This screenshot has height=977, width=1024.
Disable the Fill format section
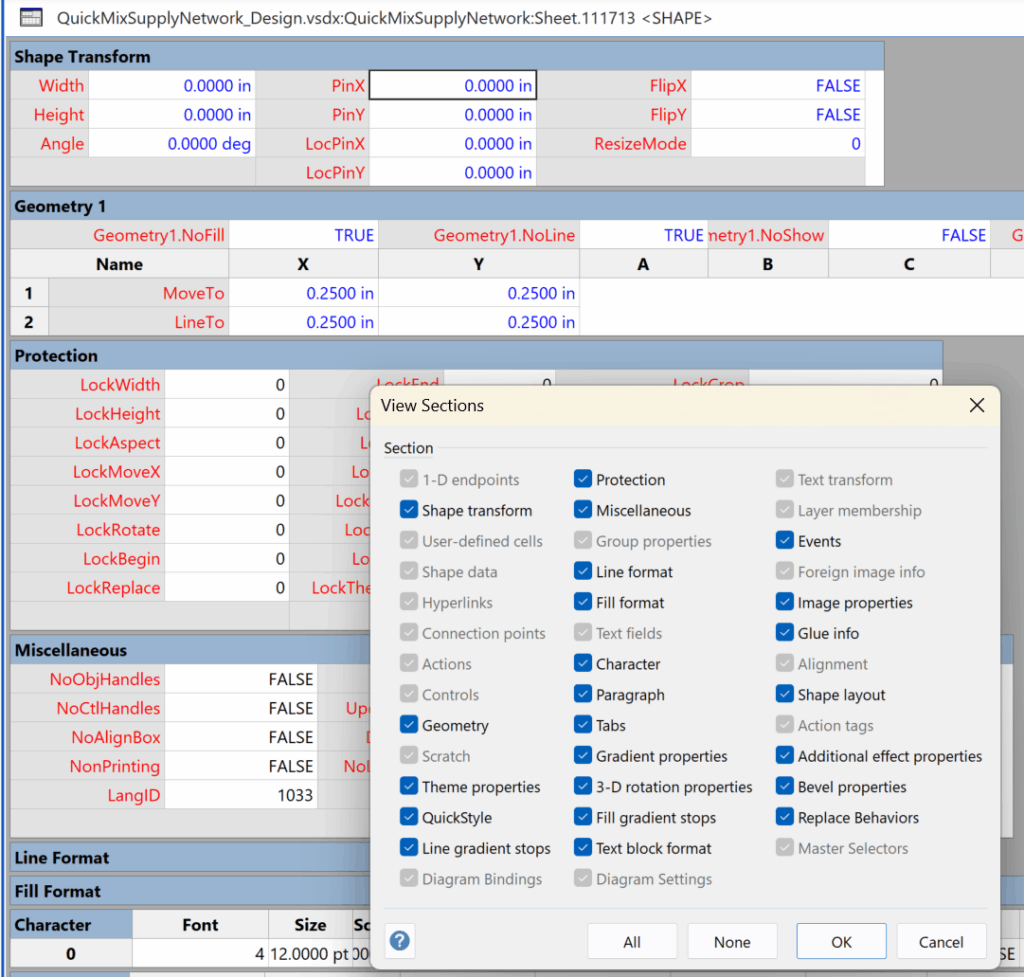[x=583, y=602]
